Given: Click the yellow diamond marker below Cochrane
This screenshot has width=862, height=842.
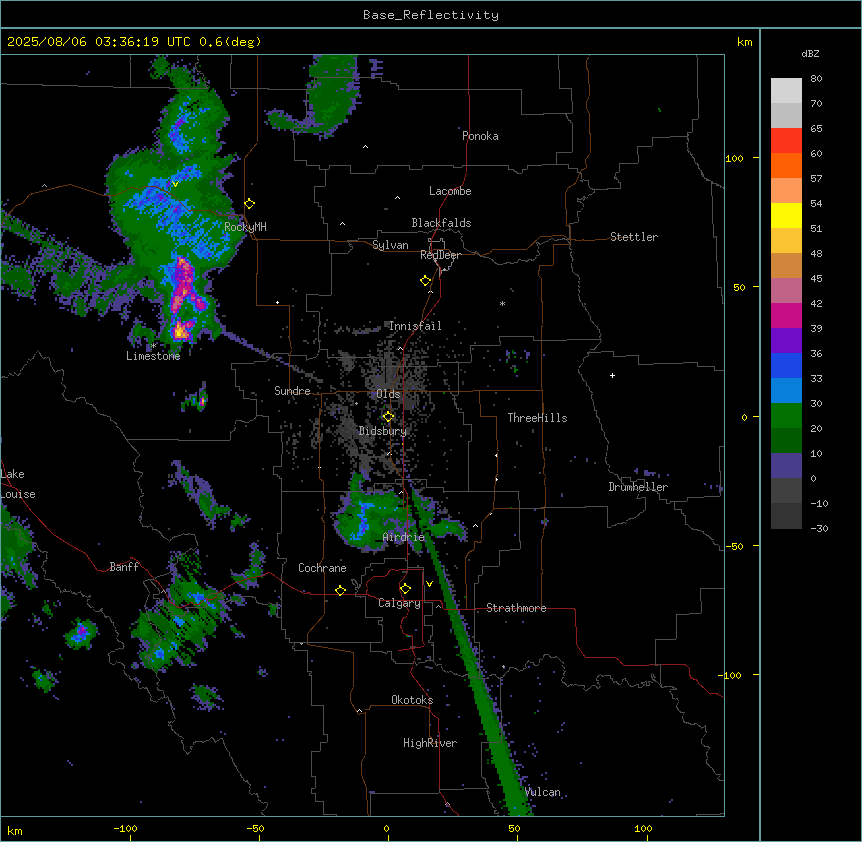Looking at the screenshot, I should tap(340, 590).
